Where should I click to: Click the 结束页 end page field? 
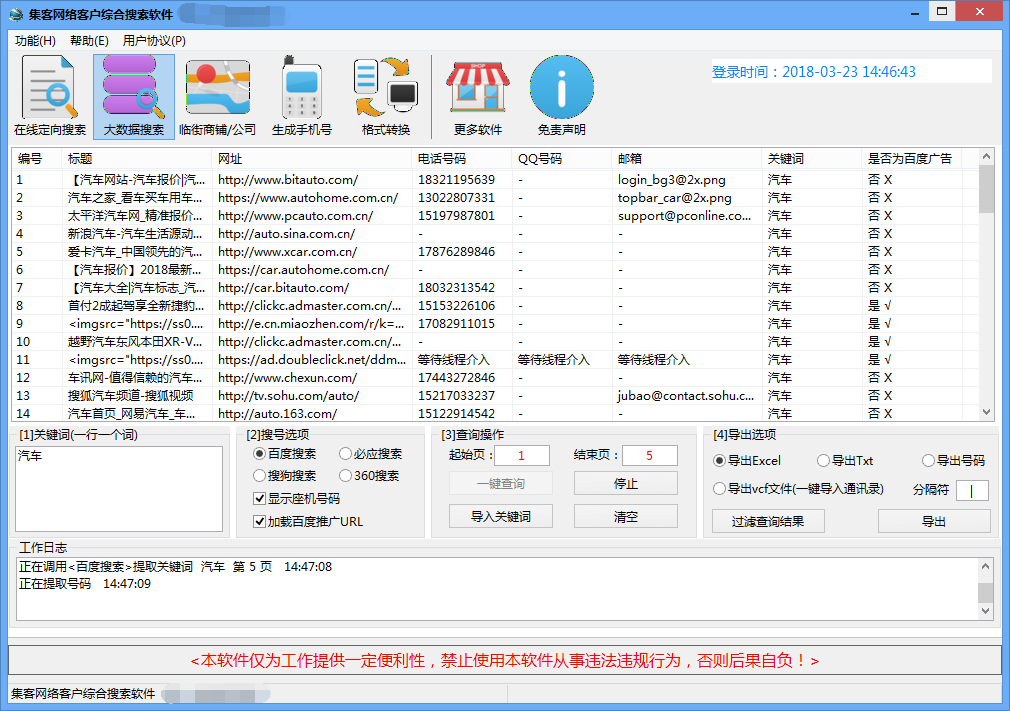click(x=649, y=455)
